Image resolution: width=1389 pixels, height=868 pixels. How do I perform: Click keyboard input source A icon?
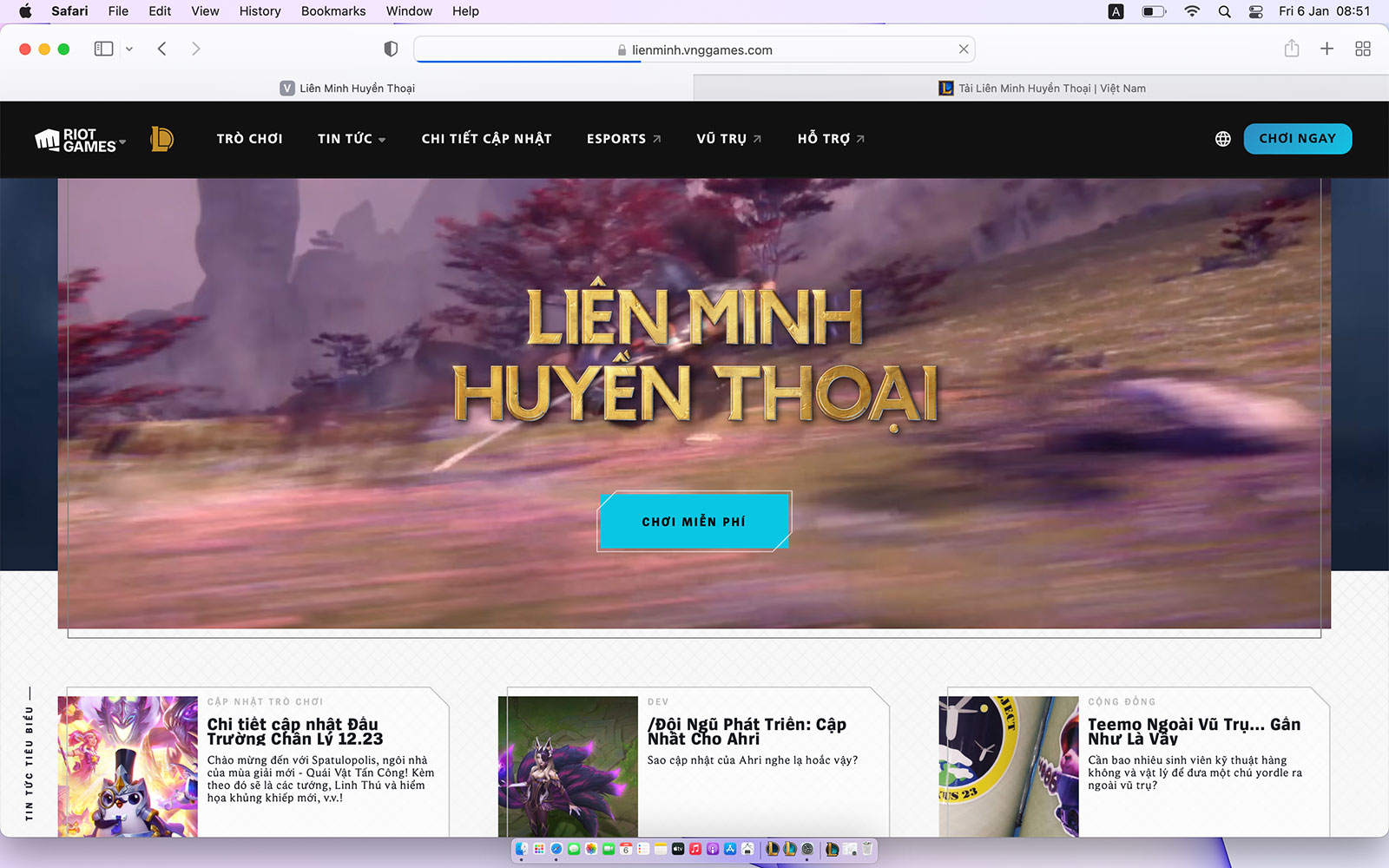click(1116, 11)
